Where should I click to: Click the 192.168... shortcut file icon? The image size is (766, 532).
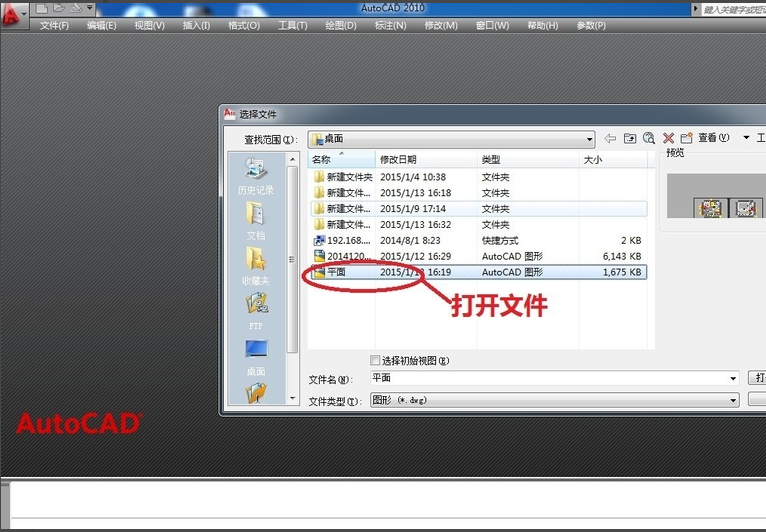pos(319,240)
